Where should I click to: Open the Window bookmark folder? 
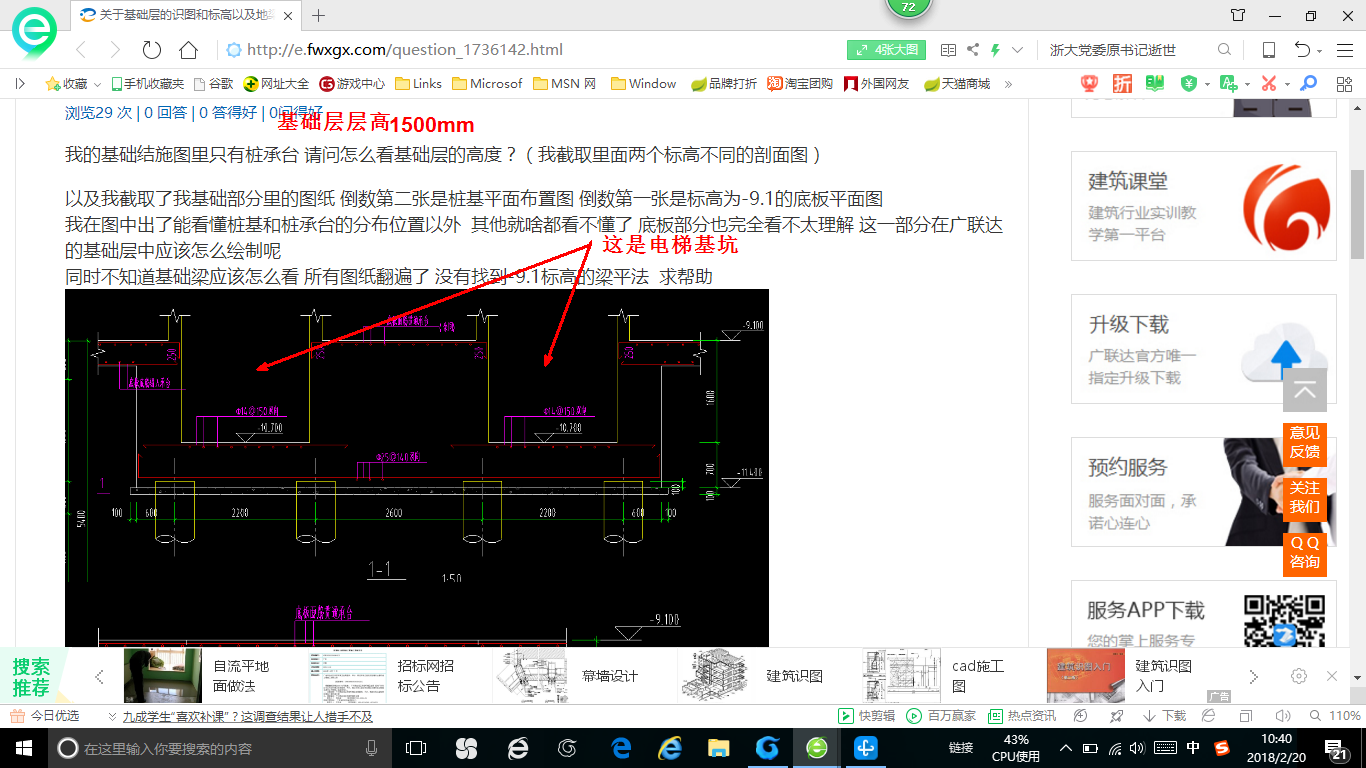coord(643,84)
